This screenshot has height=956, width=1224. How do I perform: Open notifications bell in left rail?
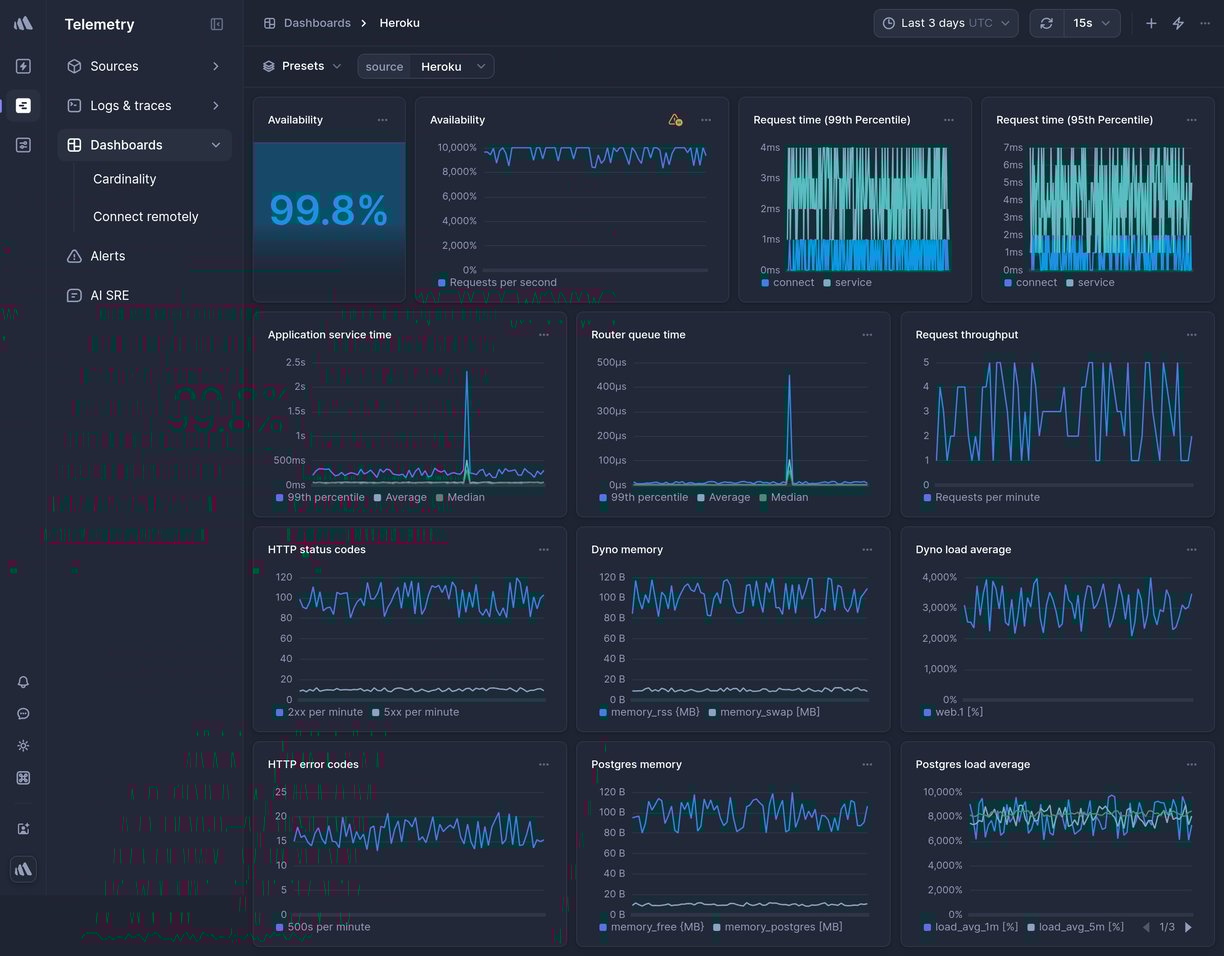coord(23,682)
